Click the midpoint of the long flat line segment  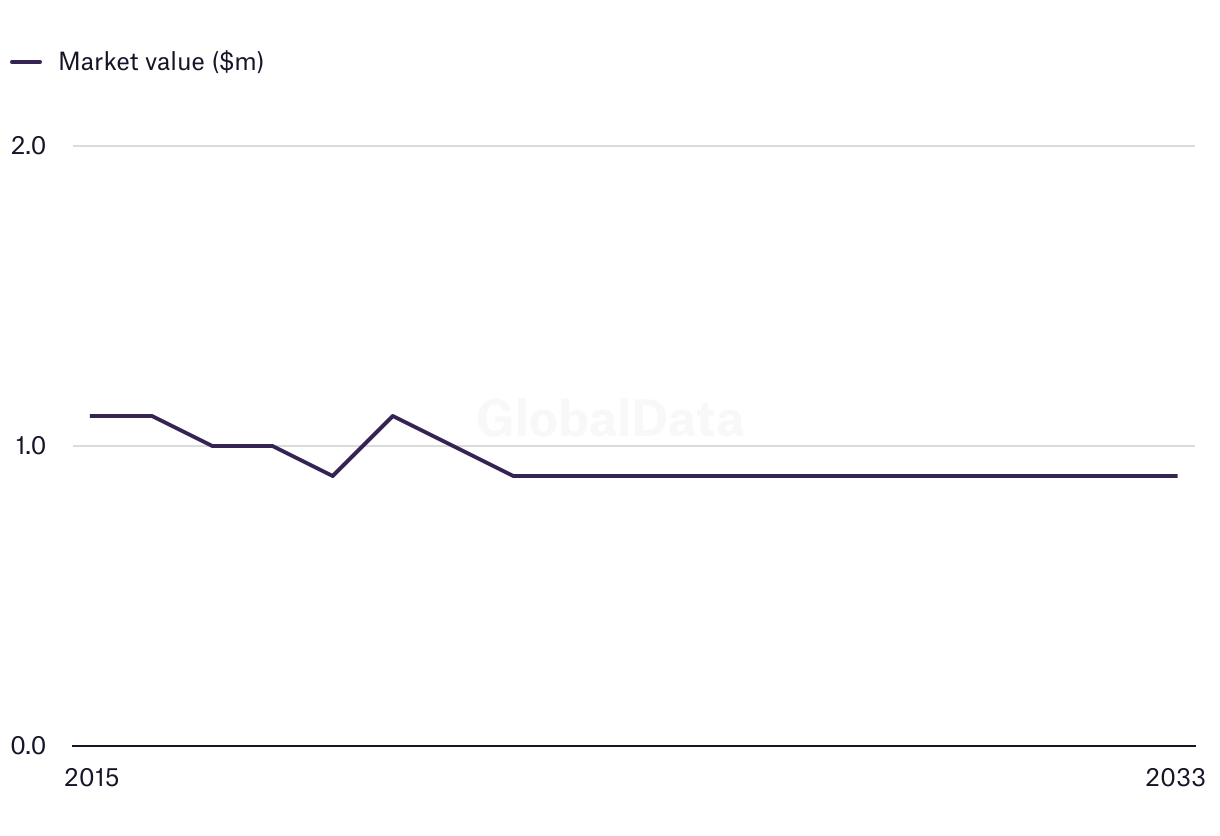click(x=845, y=476)
